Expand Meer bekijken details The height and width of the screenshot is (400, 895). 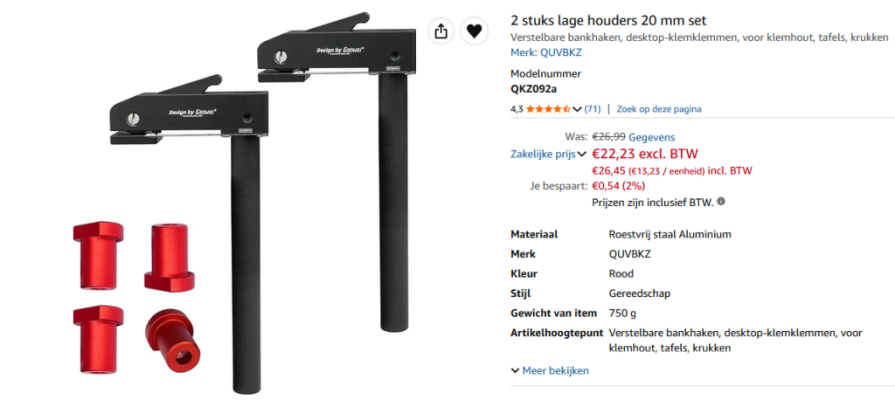pos(550,371)
